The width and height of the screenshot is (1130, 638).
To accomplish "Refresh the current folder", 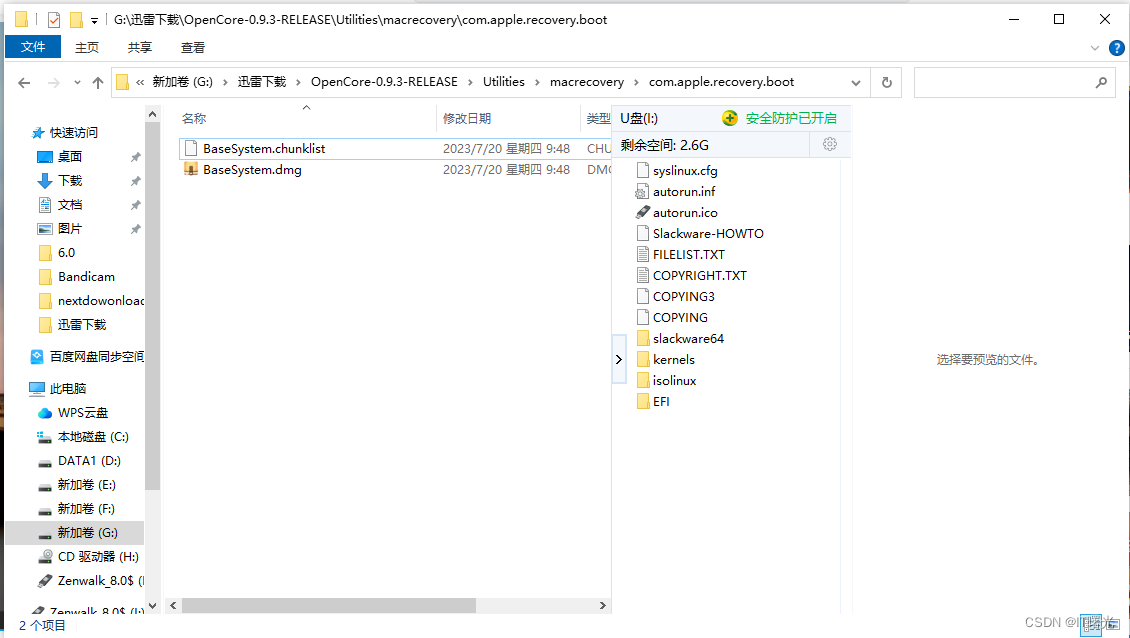I will [x=886, y=83].
